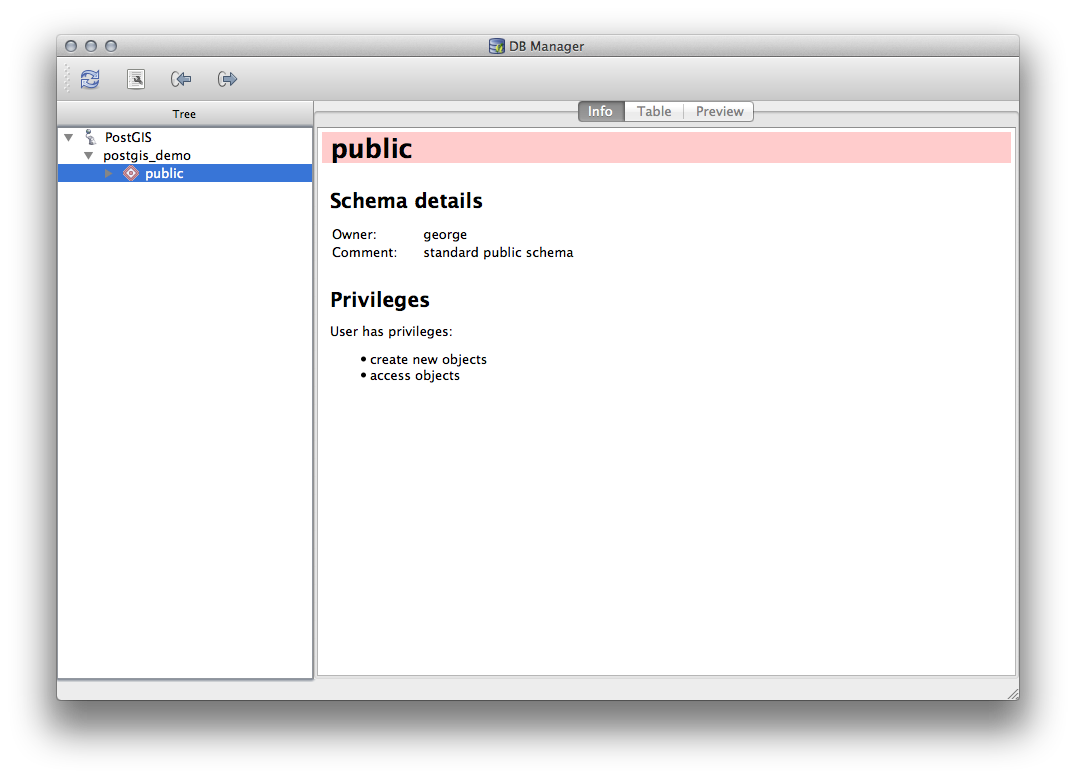
Task: Switch to the Preview tab
Action: point(718,111)
